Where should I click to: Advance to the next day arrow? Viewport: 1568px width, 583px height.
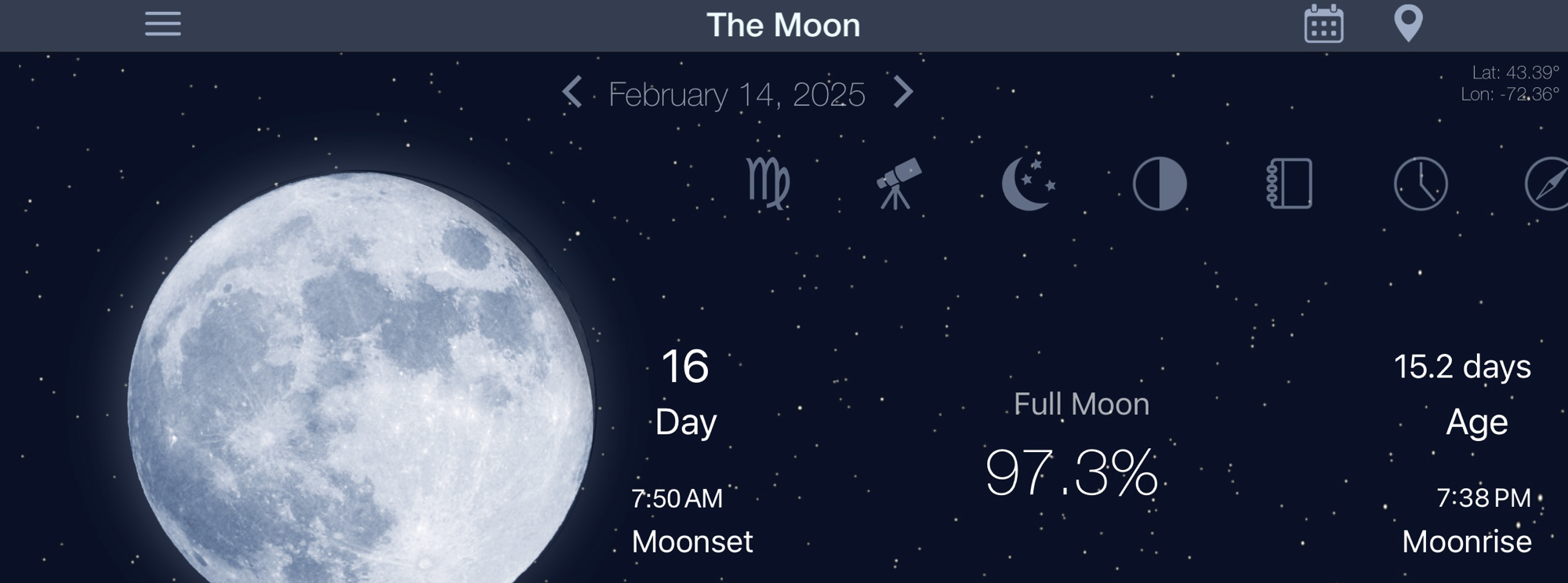903,93
